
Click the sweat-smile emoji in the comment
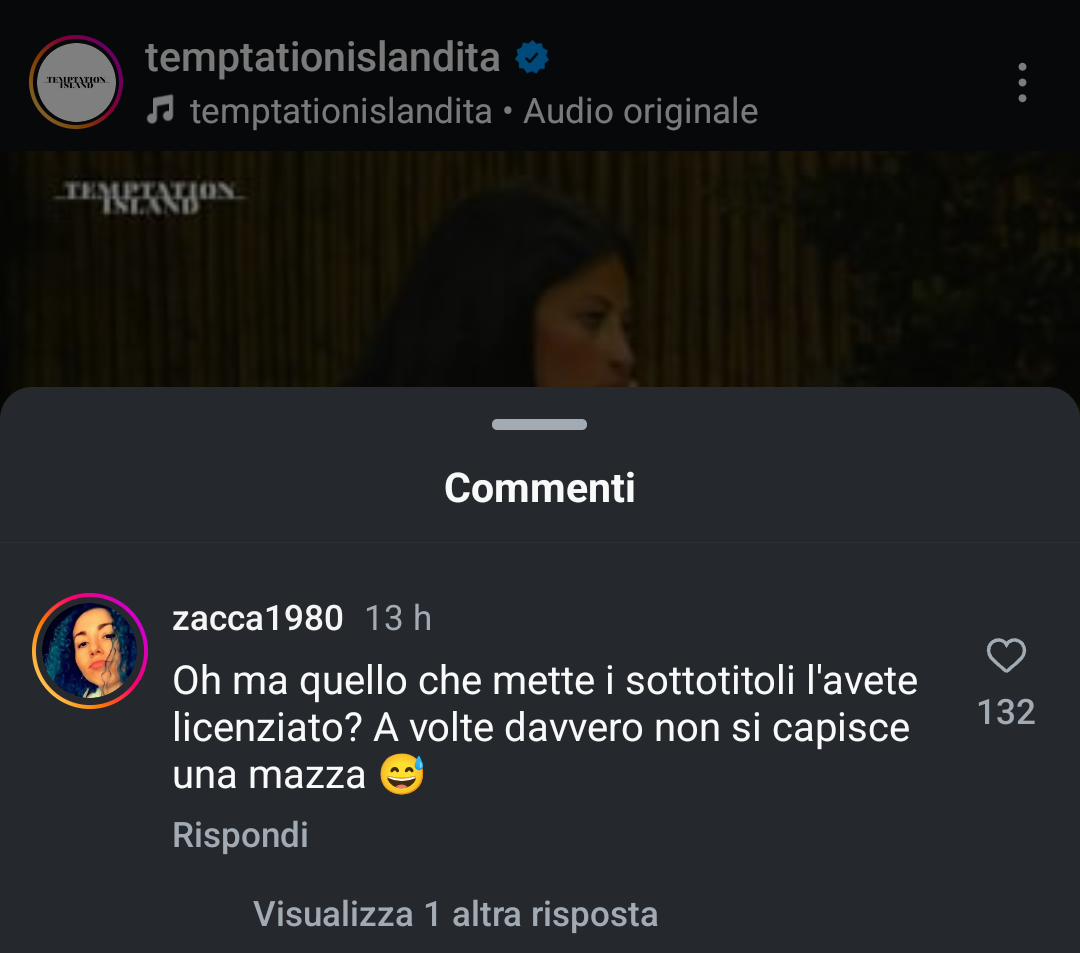click(402, 775)
